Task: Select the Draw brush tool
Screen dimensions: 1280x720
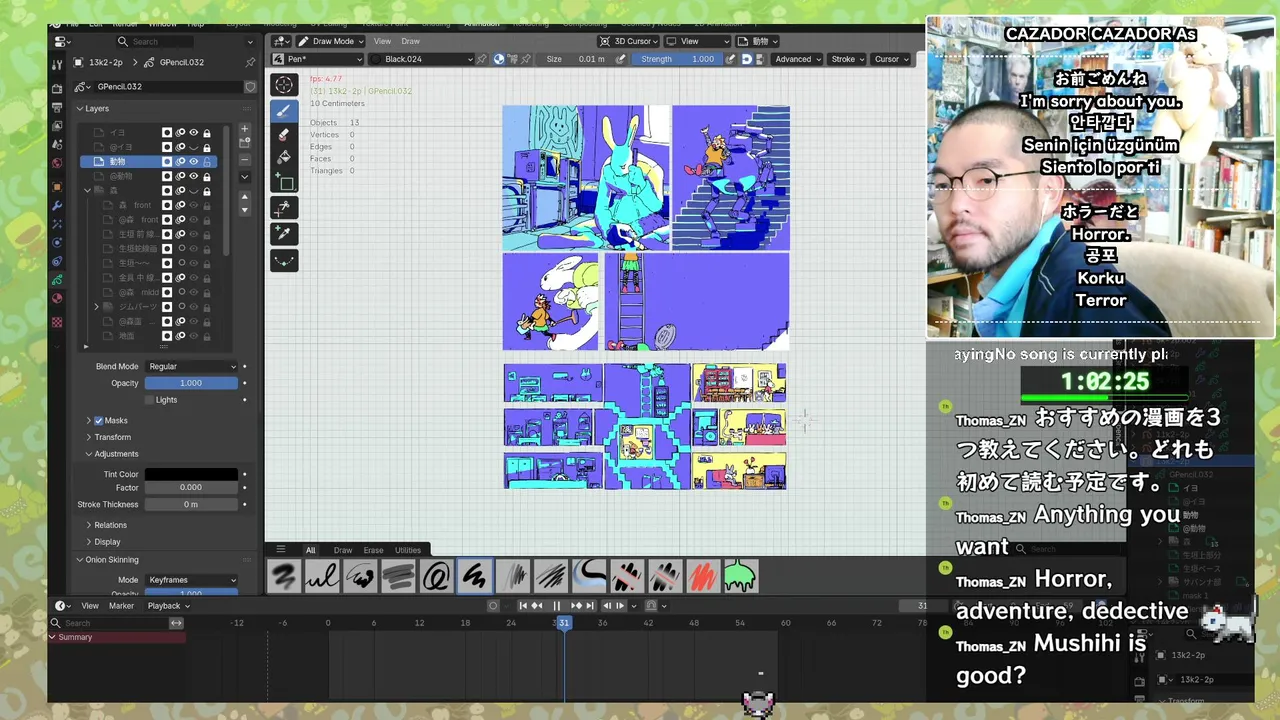Action: click(x=284, y=111)
